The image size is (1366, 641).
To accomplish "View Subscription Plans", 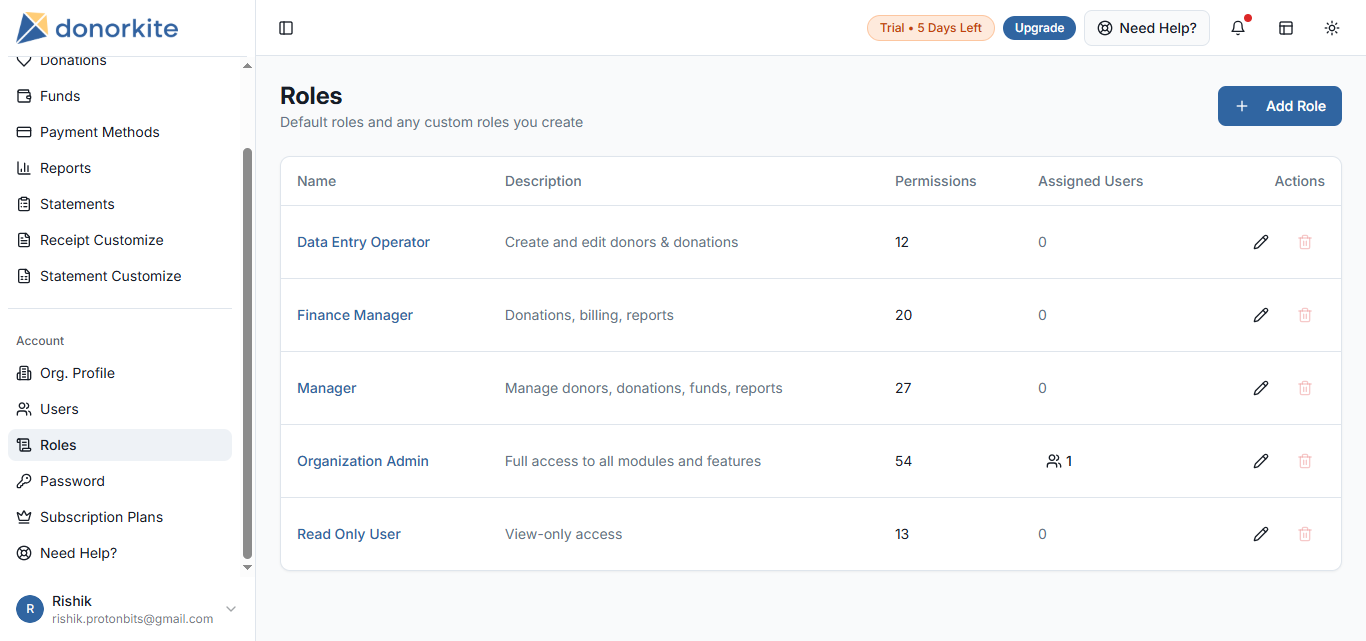I will click(120, 517).
